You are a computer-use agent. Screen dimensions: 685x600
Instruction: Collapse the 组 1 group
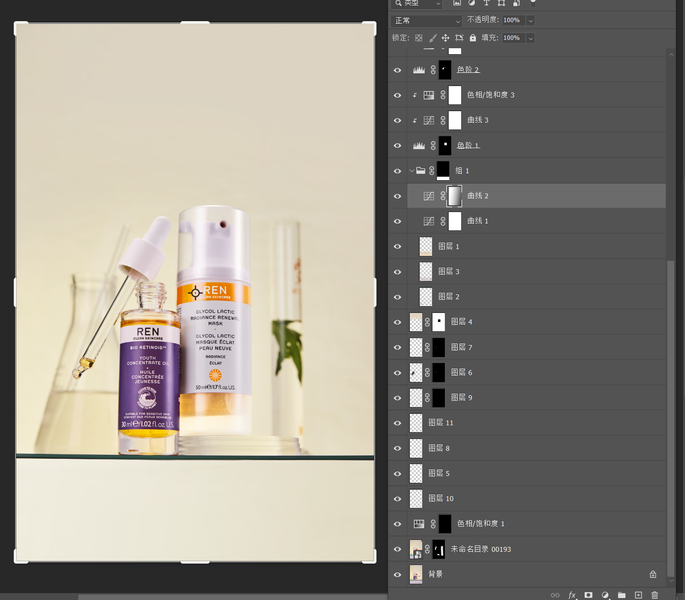[x=411, y=171]
